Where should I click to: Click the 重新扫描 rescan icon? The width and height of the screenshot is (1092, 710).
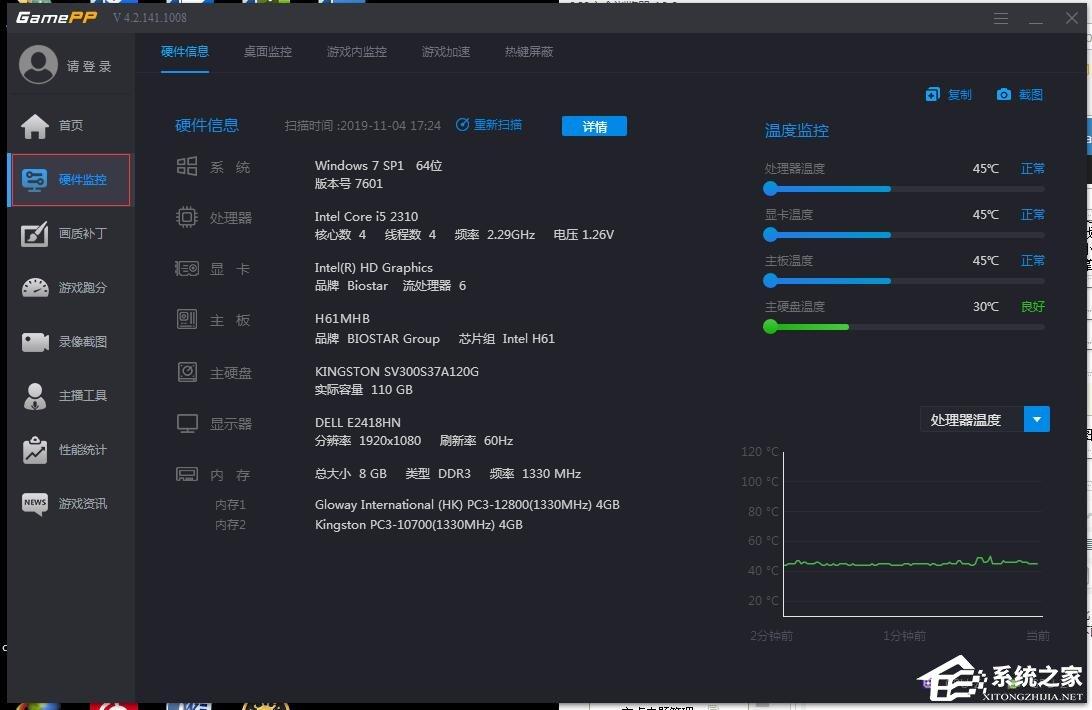(462, 125)
